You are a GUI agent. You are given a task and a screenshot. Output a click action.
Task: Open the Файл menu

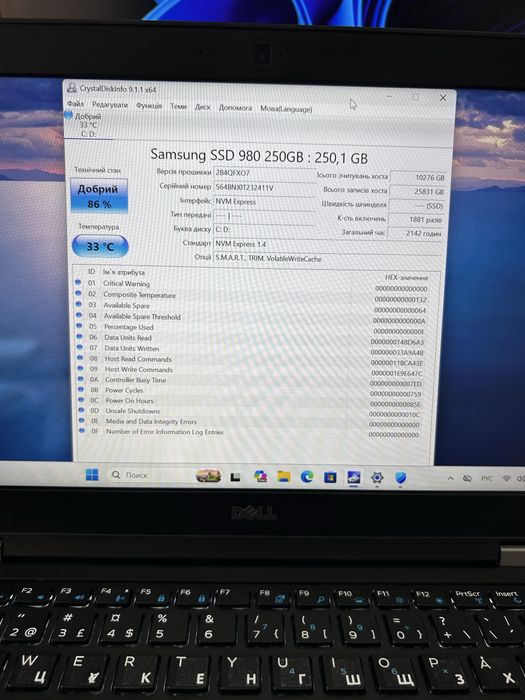coord(75,104)
